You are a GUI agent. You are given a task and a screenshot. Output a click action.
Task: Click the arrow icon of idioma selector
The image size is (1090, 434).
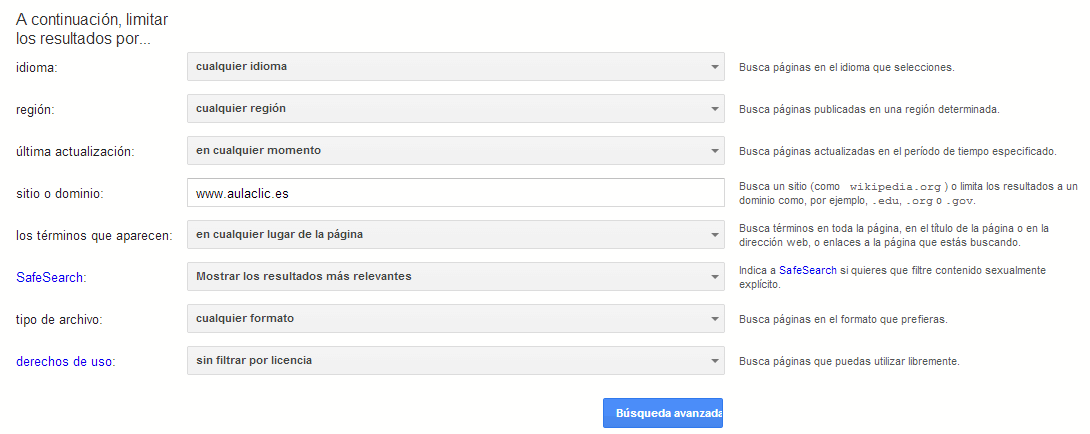tap(714, 67)
